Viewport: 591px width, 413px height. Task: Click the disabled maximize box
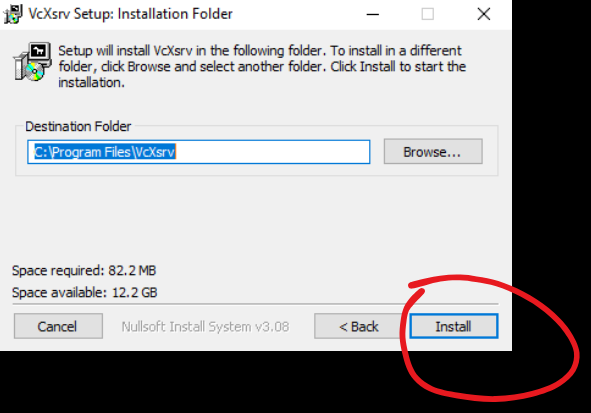(x=427, y=14)
